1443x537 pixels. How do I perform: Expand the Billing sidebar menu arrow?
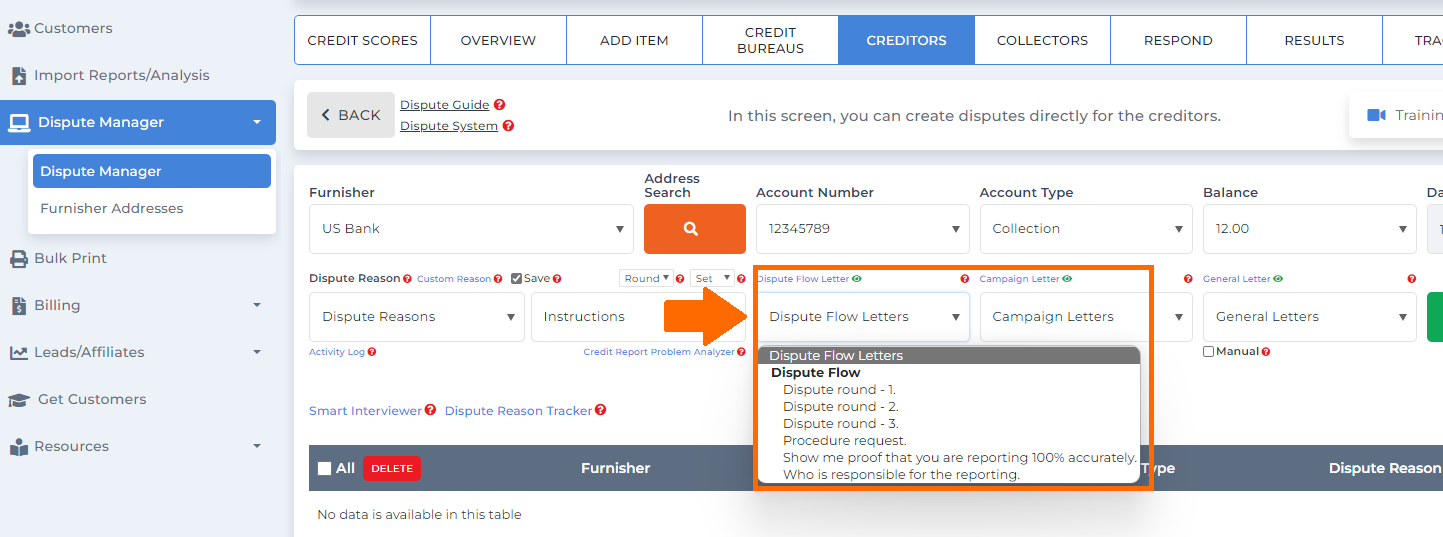(x=257, y=305)
